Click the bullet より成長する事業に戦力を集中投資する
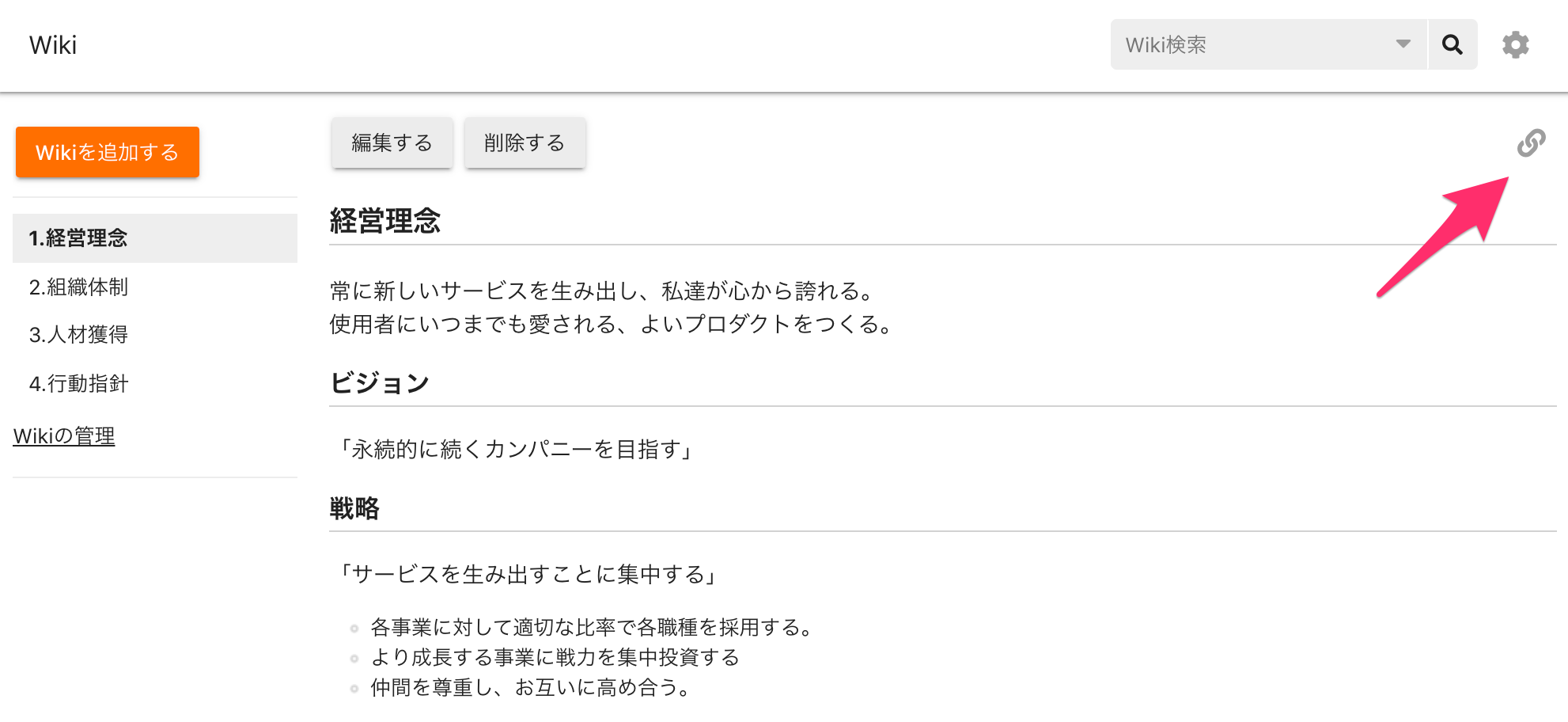The width and height of the screenshot is (1568, 722). [555, 657]
